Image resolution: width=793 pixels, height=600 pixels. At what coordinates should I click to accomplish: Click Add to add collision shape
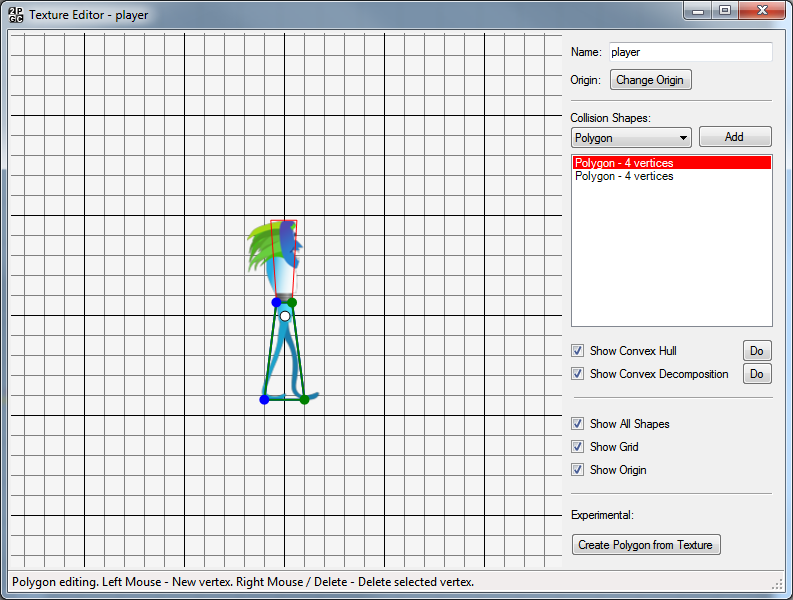(x=735, y=137)
